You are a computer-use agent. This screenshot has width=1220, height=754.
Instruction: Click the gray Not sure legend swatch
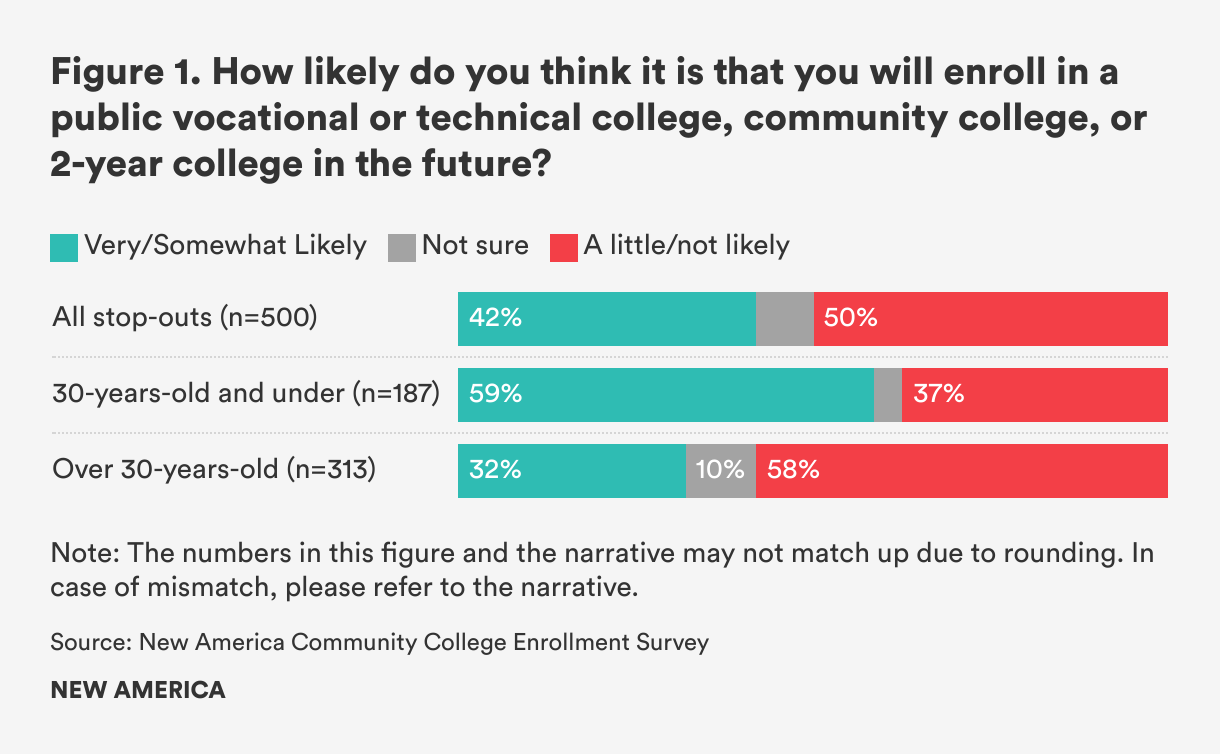(x=401, y=246)
